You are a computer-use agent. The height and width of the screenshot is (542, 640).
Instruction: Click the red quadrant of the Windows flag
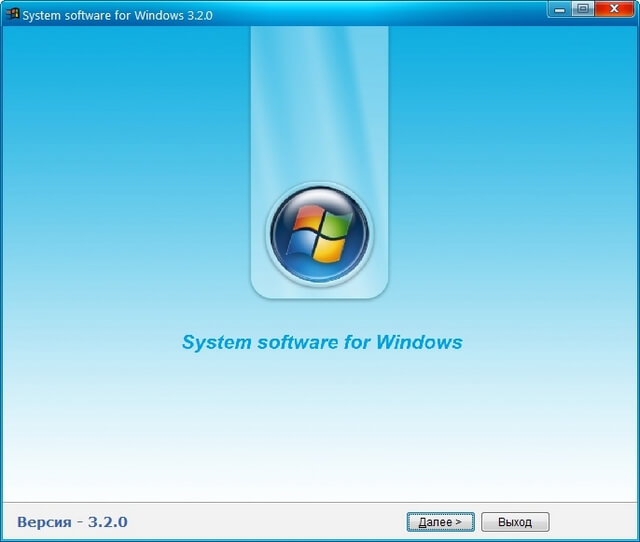[x=306, y=223]
